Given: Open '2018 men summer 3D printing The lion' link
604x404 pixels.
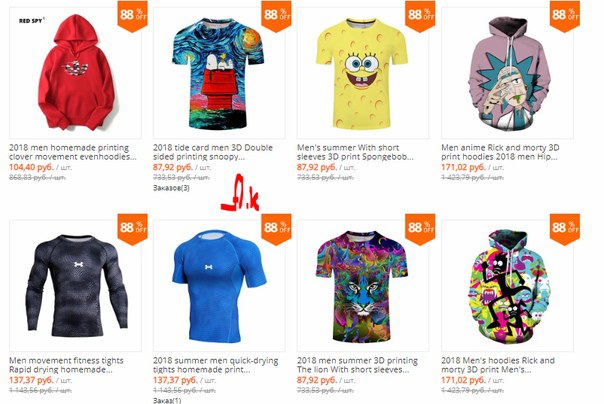Looking at the screenshot, I should 357,365.
